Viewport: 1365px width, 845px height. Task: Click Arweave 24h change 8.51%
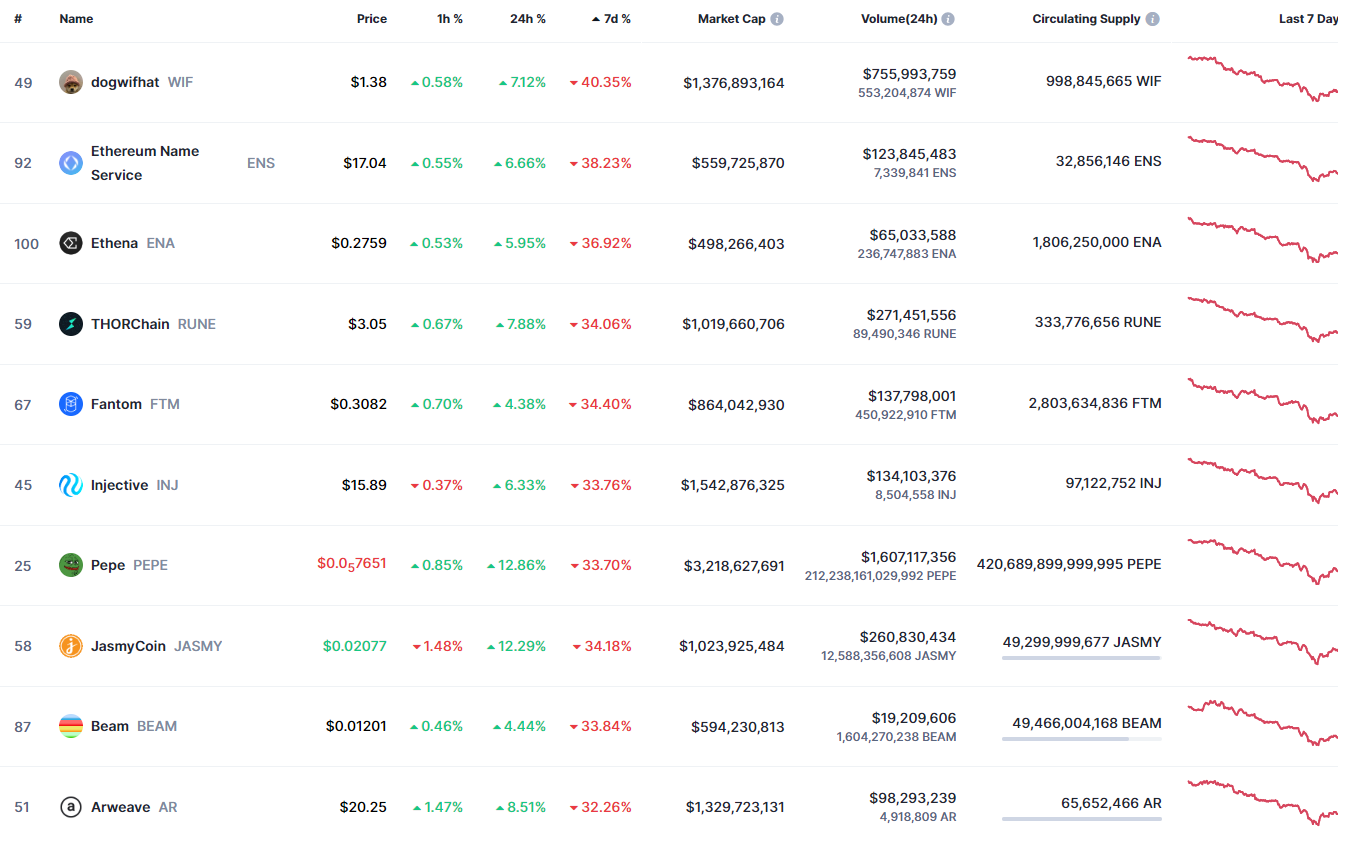click(x=521, y=807)
